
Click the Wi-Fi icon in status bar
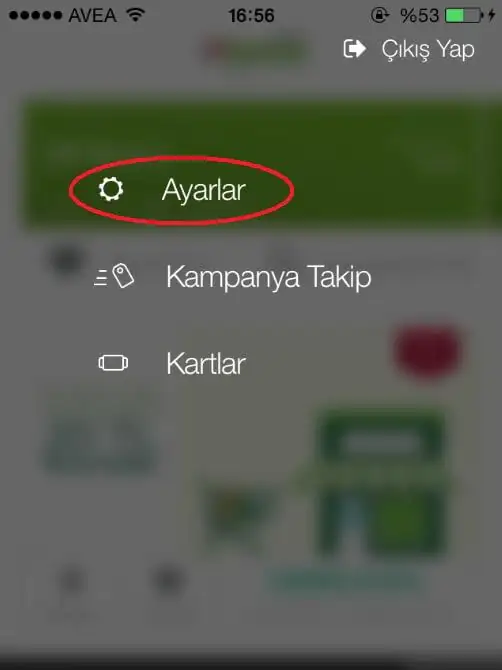click(x=135, y=15)
